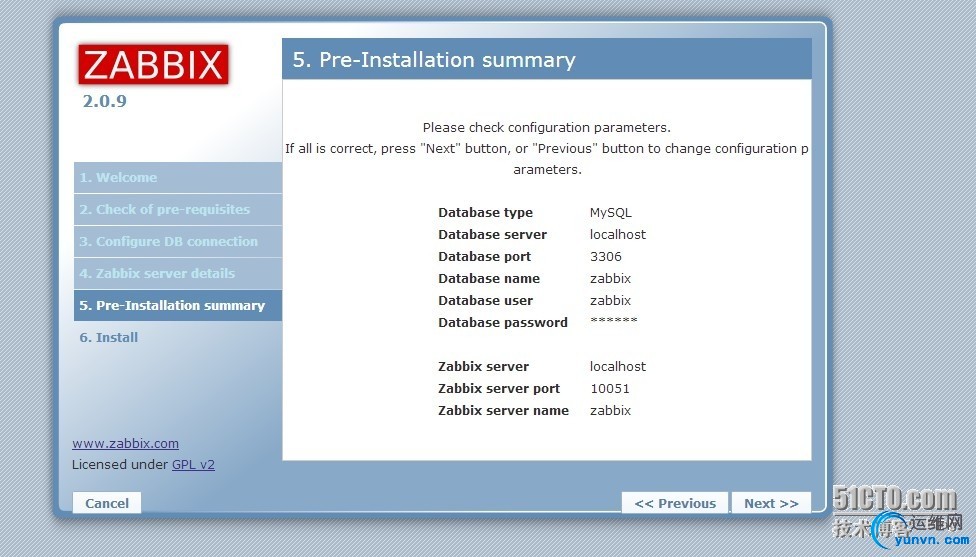Open step 2. Check of pre-requisites
Screen dimensions: 976x557
[177, 209]
